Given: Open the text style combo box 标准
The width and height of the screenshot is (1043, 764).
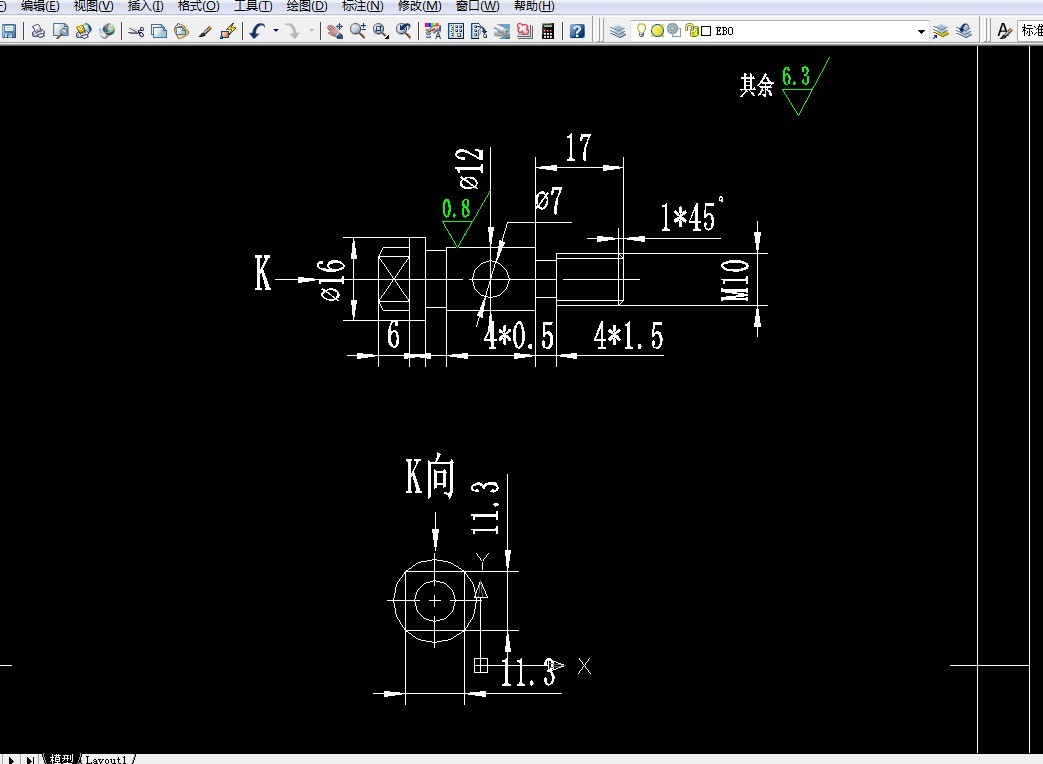Looking at the screenshot, I should tap(1030, 31).
